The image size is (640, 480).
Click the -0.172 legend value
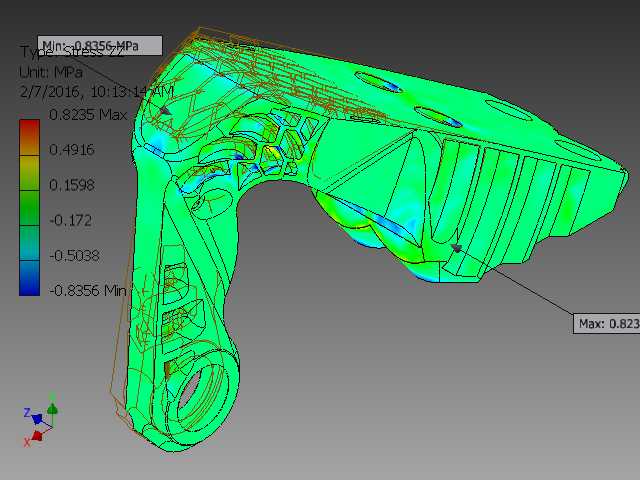70,220
